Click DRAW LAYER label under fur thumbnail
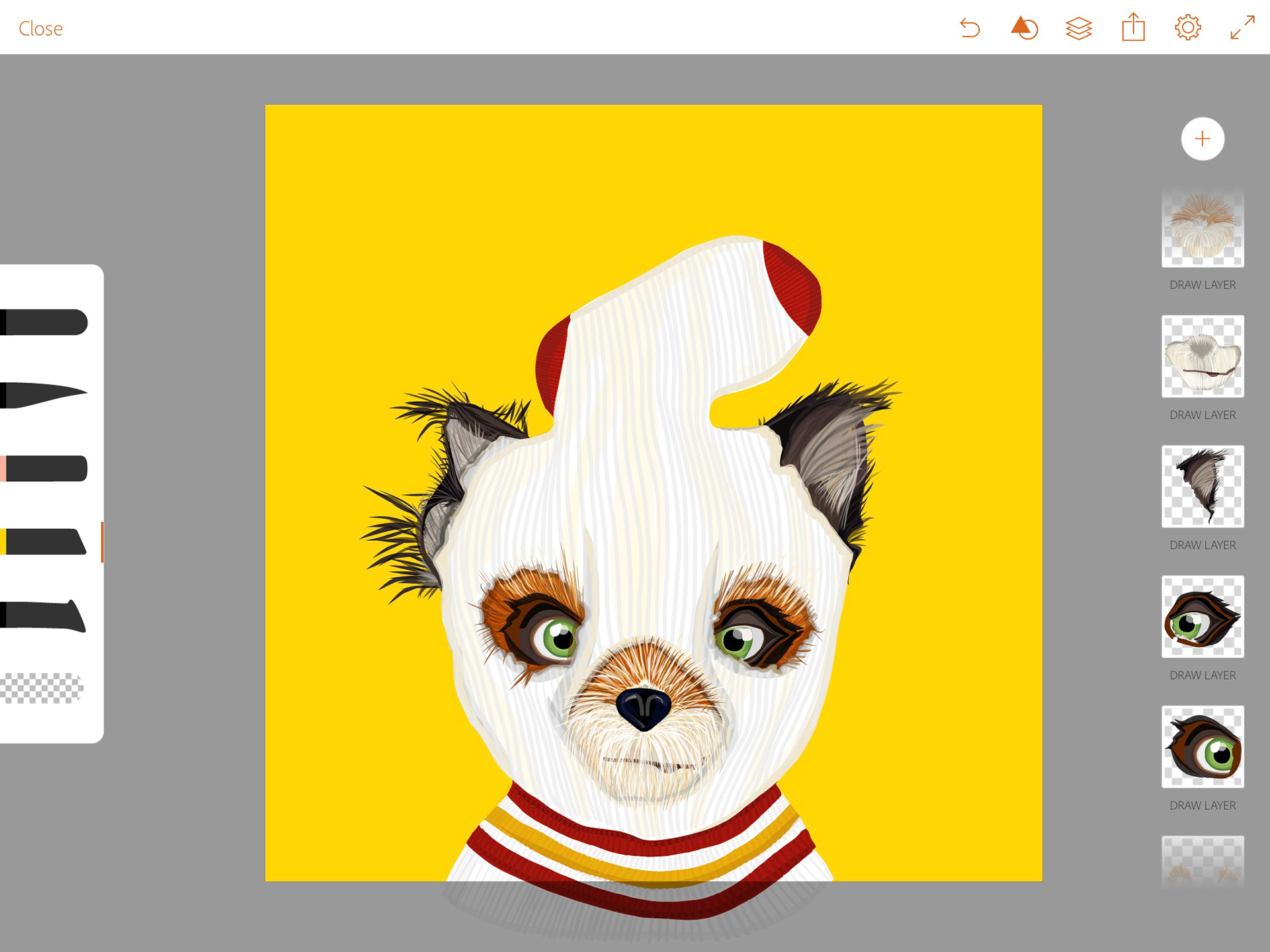The width and height of the screenshot is (1270, 952). [x=1203, y=285]
